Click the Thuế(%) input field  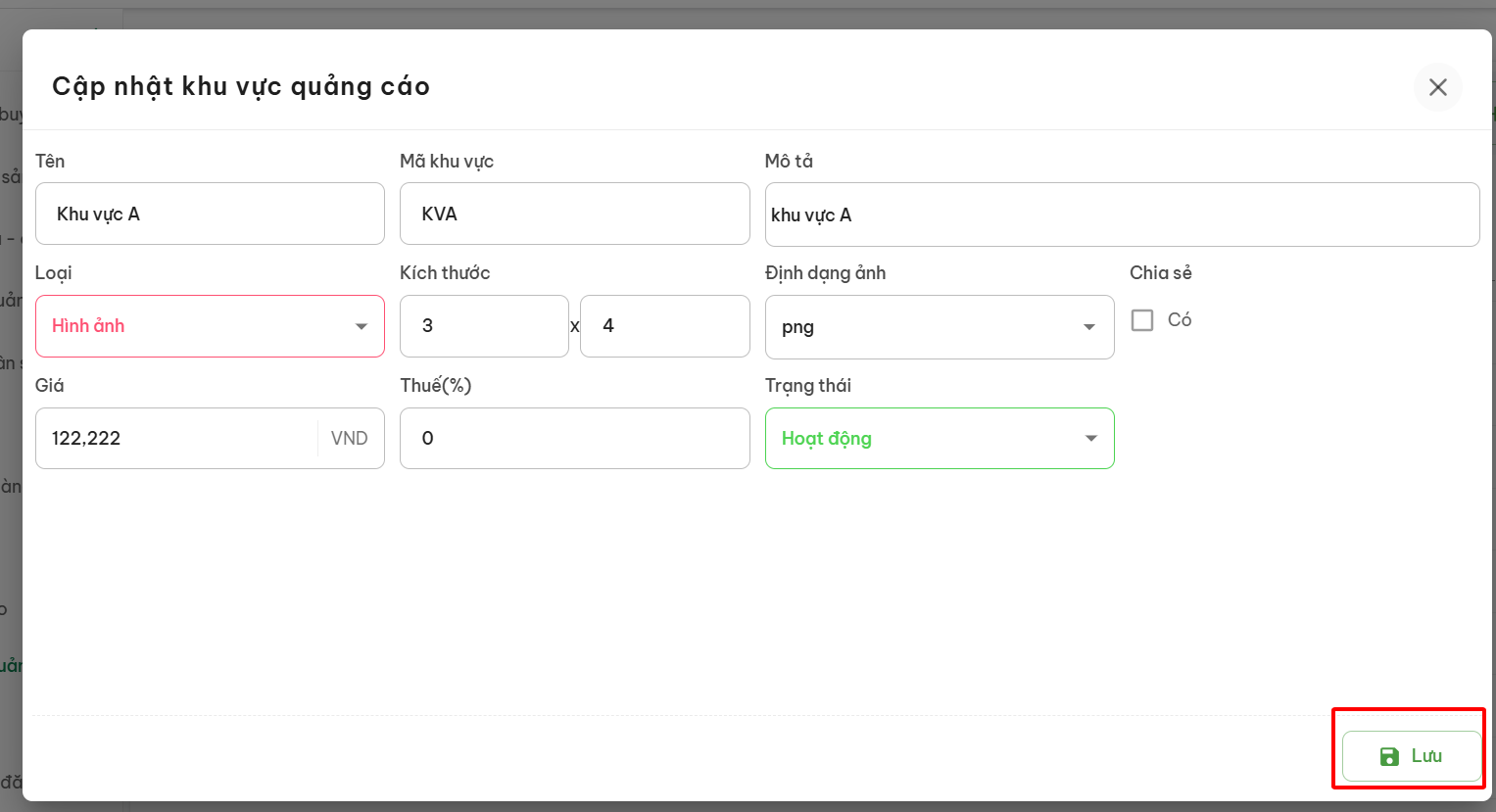574,438
